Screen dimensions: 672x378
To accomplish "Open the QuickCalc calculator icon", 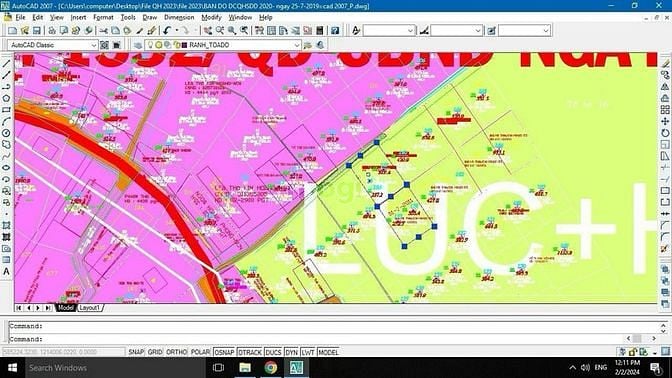I will point(320,30).
